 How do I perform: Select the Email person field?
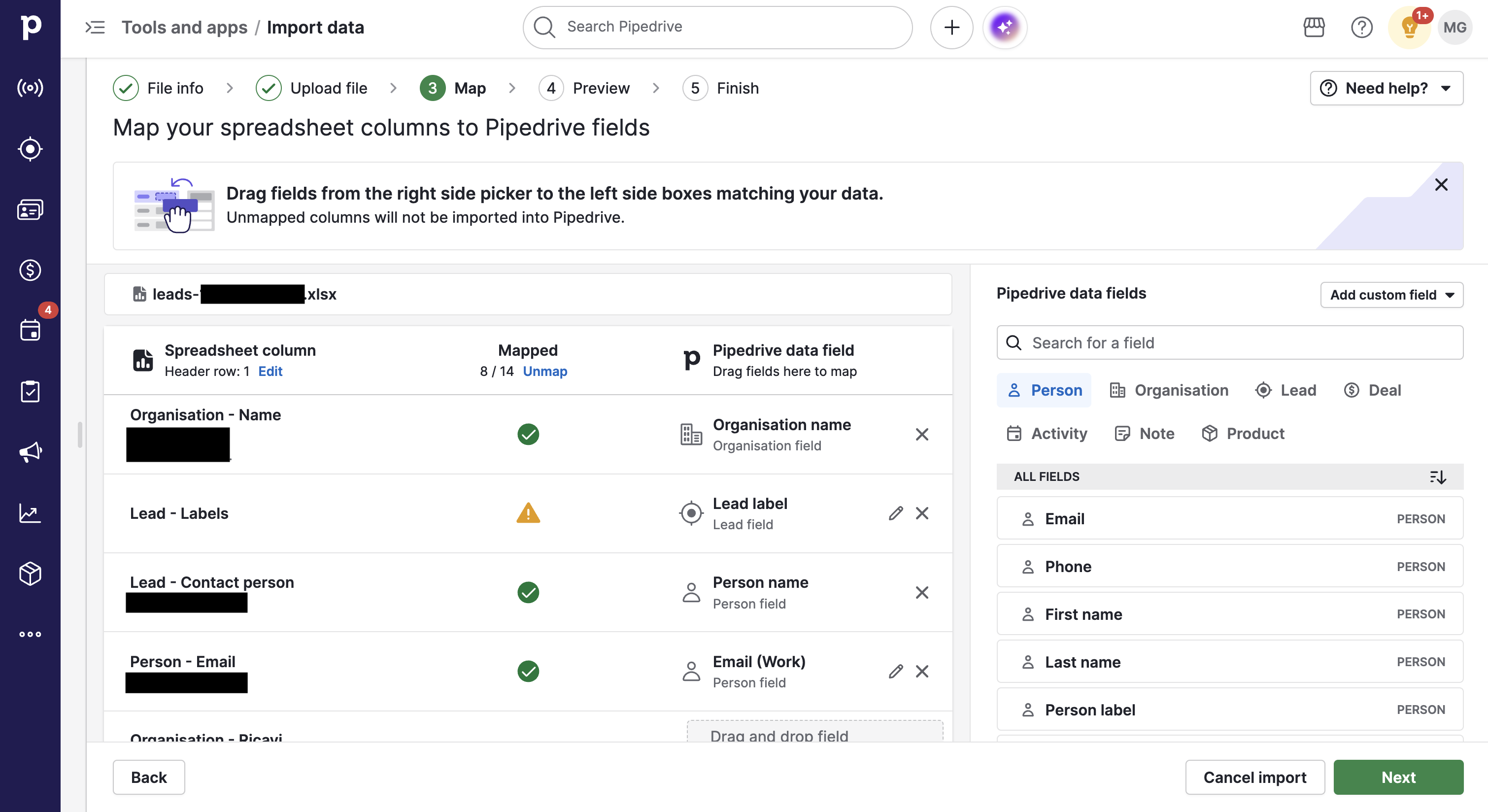(1230, 519)
